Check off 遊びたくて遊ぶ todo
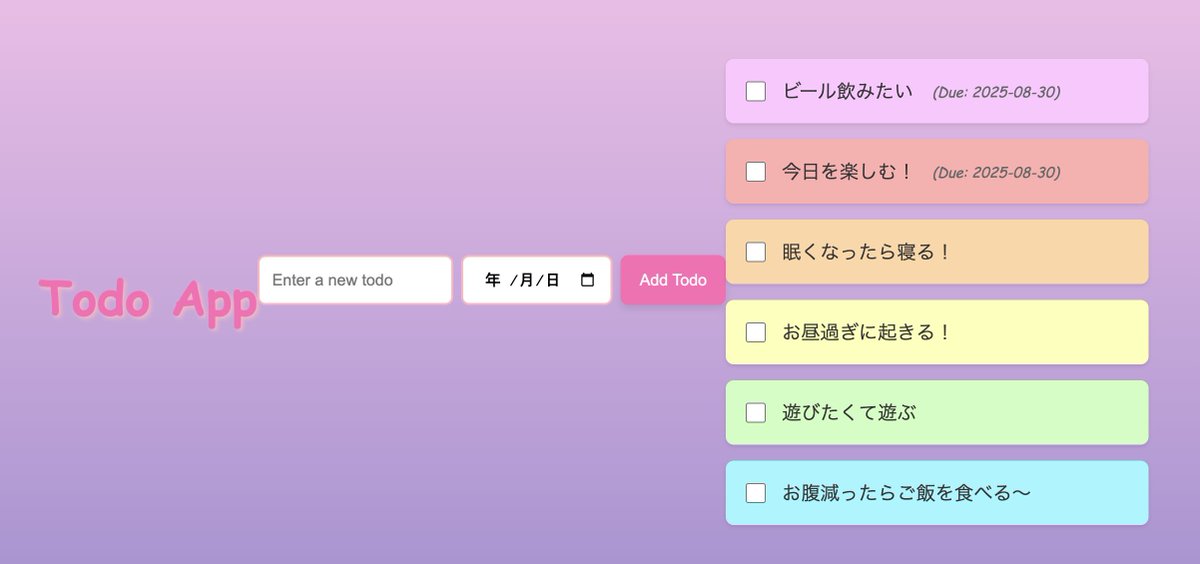The height and width of the screenshot is (564, 1200). 756,412
